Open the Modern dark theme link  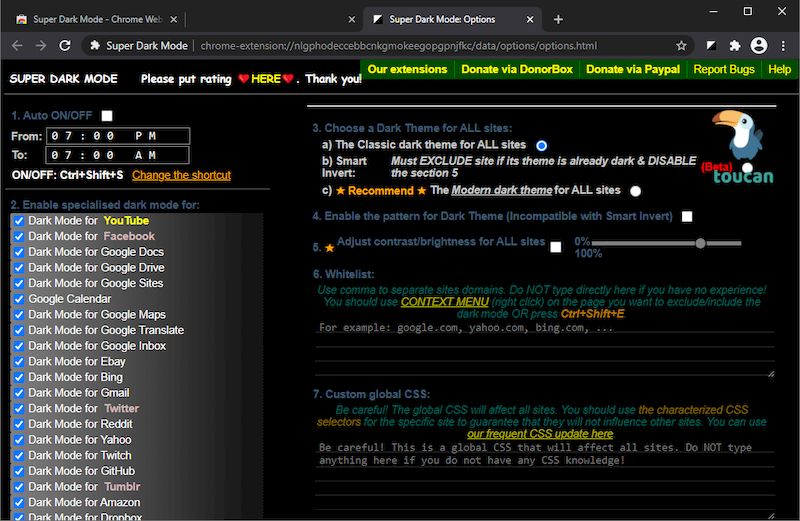pyautogui.click(x=502, y=190)
